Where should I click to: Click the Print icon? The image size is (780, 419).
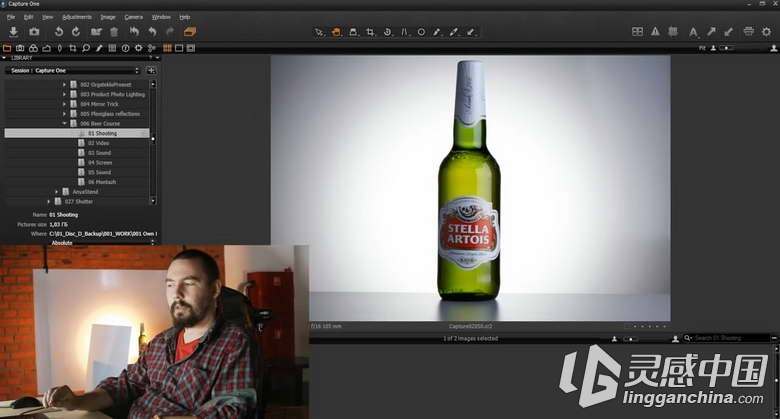pos(749,32)
